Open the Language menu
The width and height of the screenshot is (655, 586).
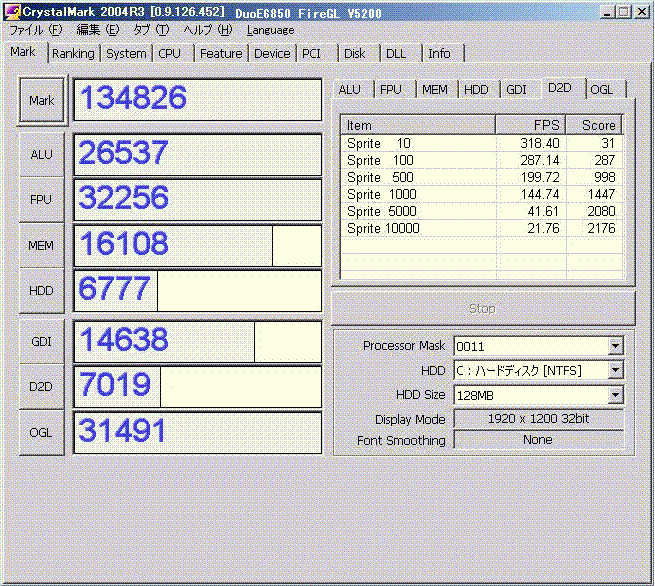[270, 30]
